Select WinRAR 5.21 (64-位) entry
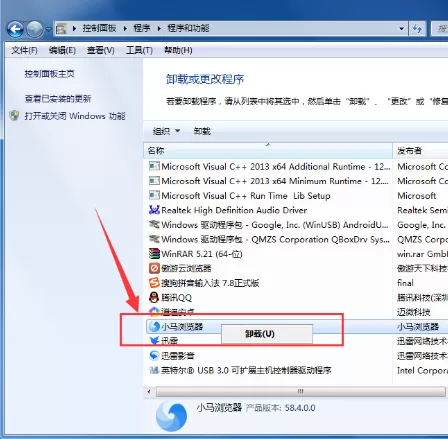Screen dimensions: 448x439 (202, 254)
